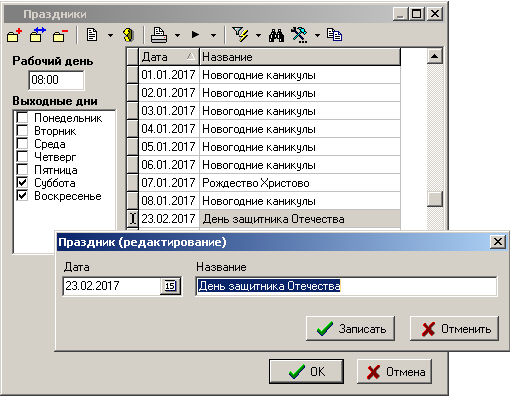Toggle the Пятница checkbox
Viewport: 510px width, 396px height.
coord(22,169)
